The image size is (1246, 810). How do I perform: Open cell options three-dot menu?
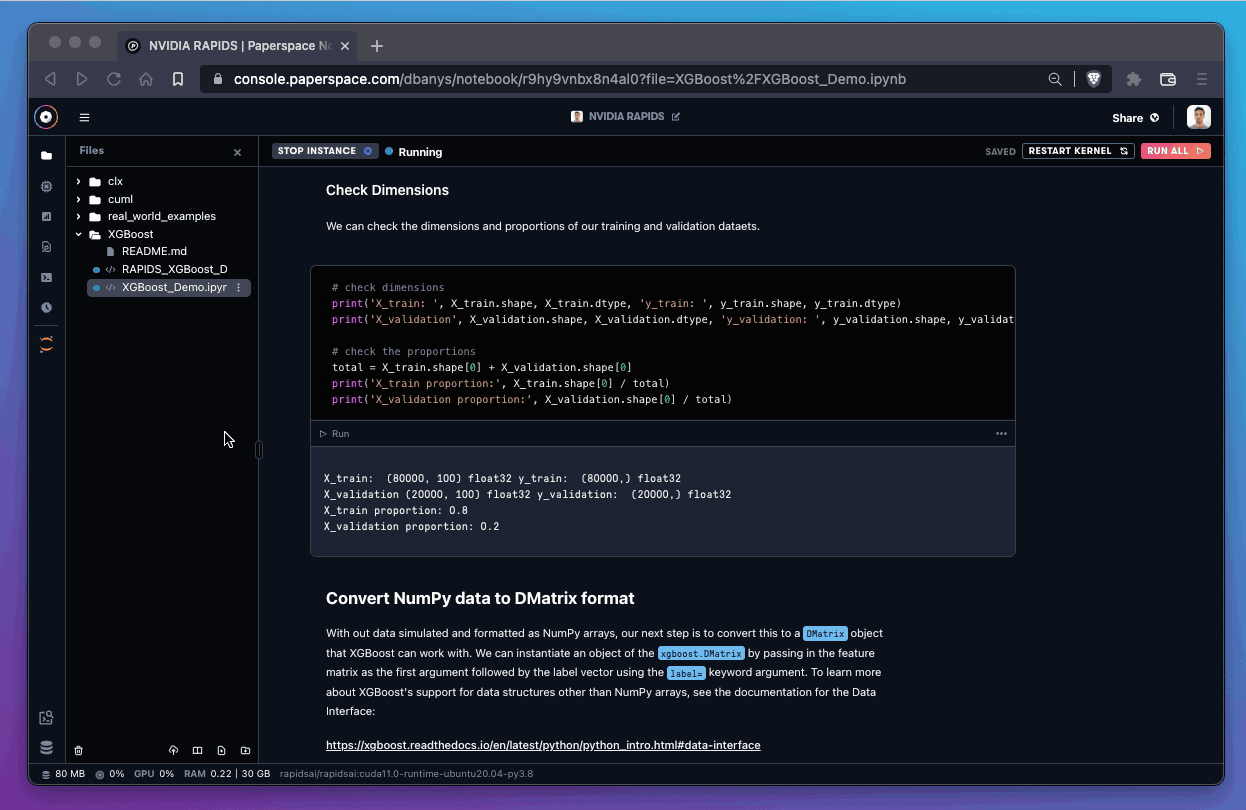(x=1001, y=434)
